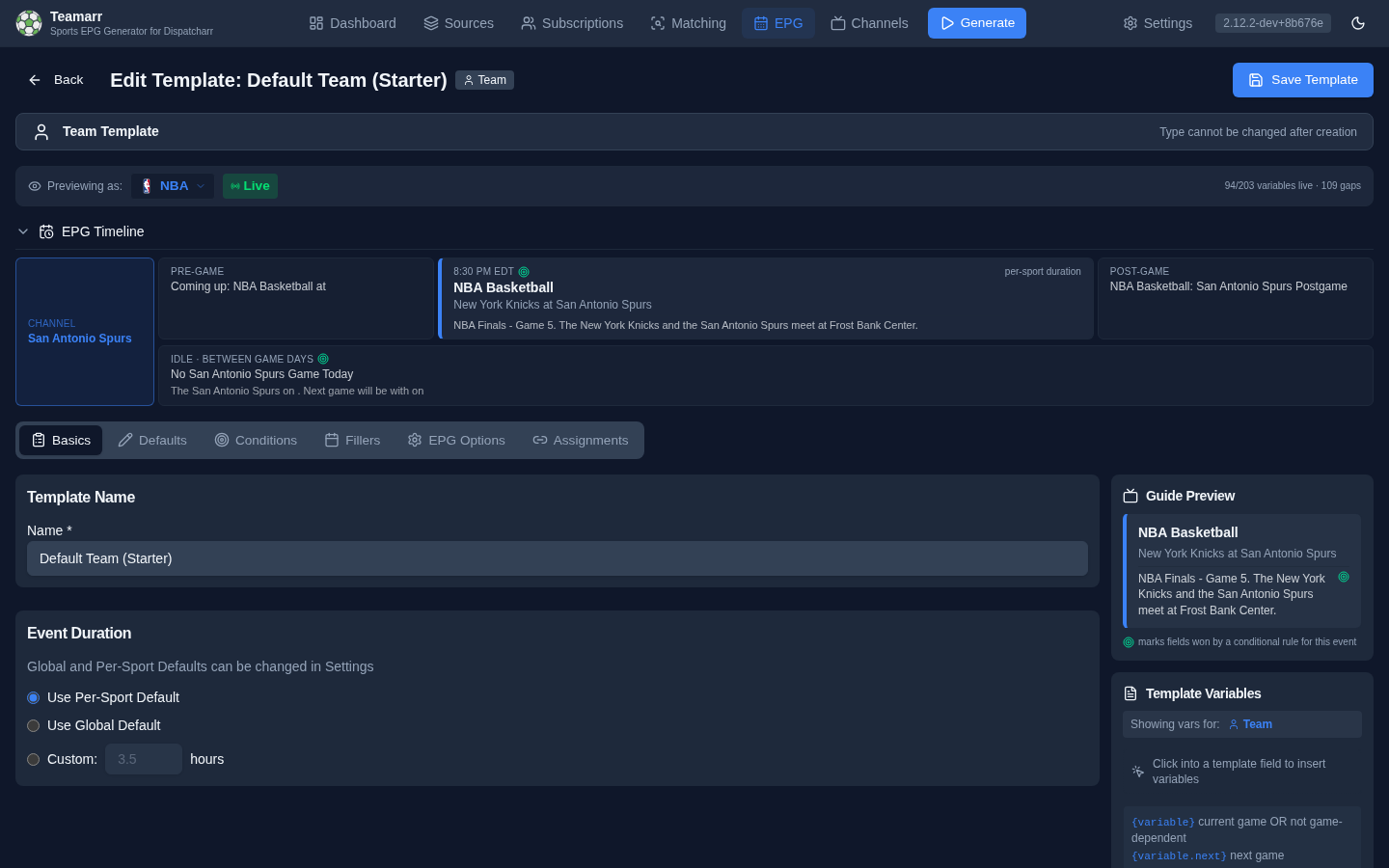
Task: Click the Guide Preview NBA Basketball card
Action: coord(1242,571)
